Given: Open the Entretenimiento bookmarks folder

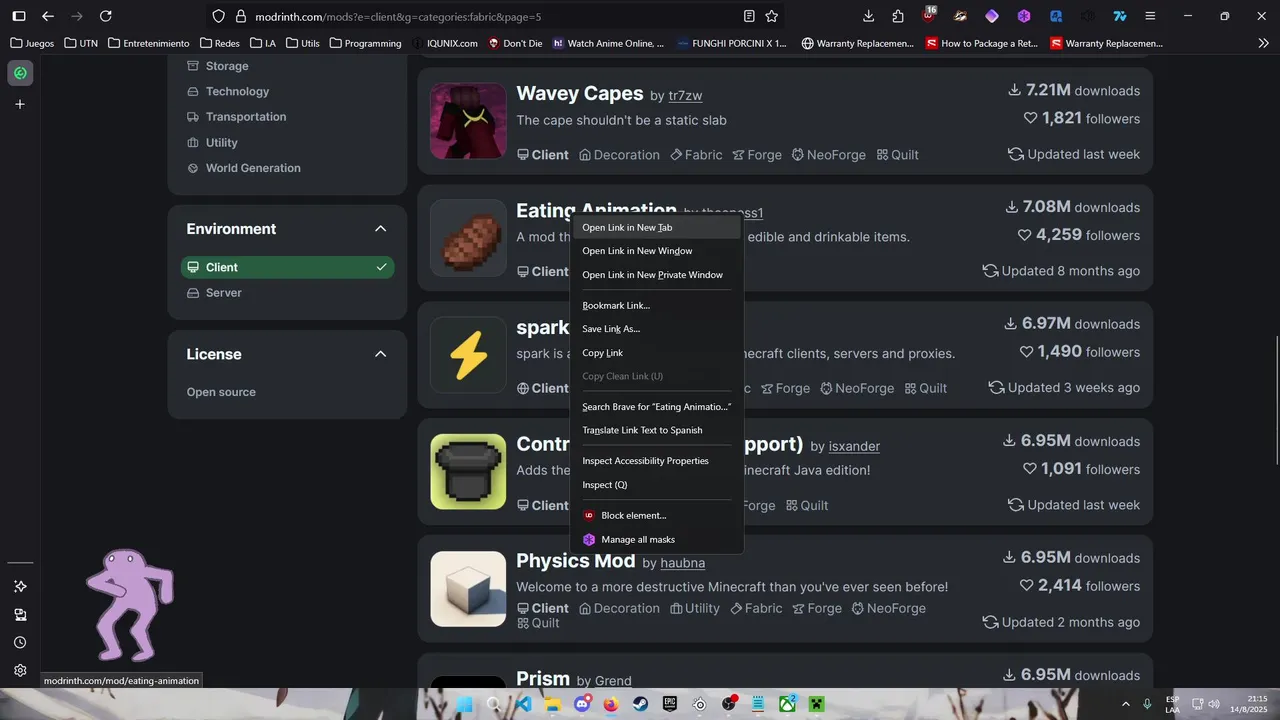Looking at the screenshot, I should [x=148, y=43].
